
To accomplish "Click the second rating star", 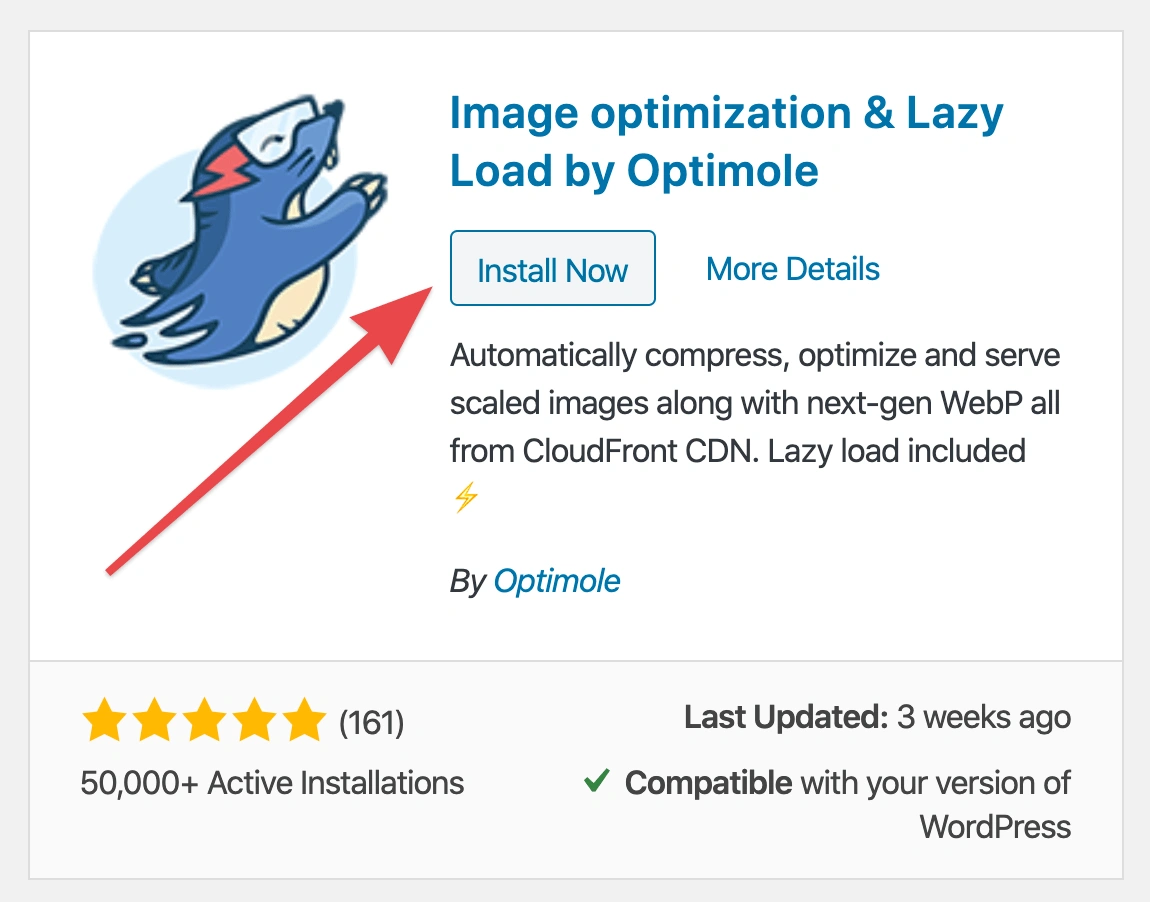I will pyautogui.click(x=153, y=721).
